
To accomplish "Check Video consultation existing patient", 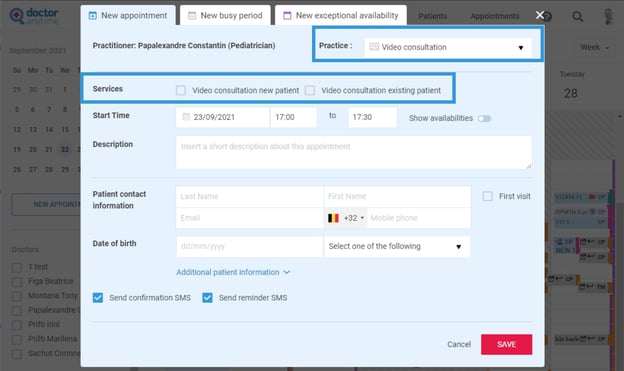I will coord(310,90).
